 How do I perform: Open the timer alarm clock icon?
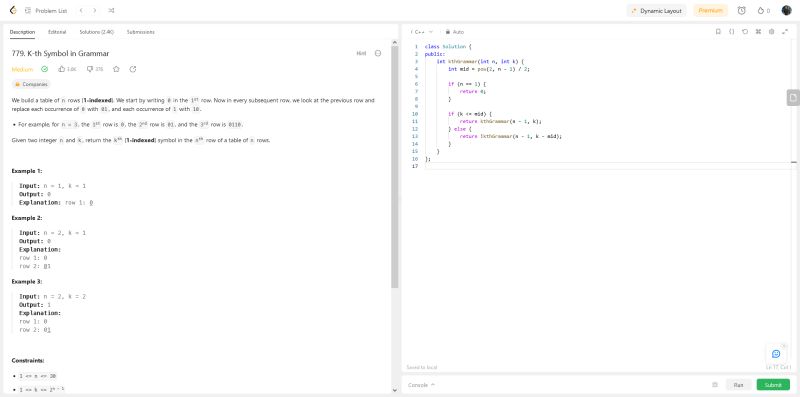point(741,10)
